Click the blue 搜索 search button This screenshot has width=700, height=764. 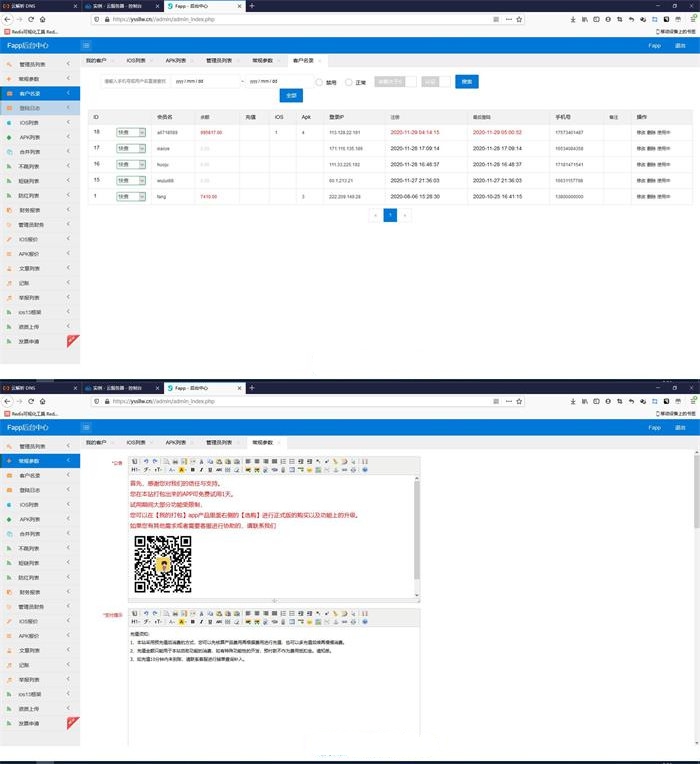467,82
